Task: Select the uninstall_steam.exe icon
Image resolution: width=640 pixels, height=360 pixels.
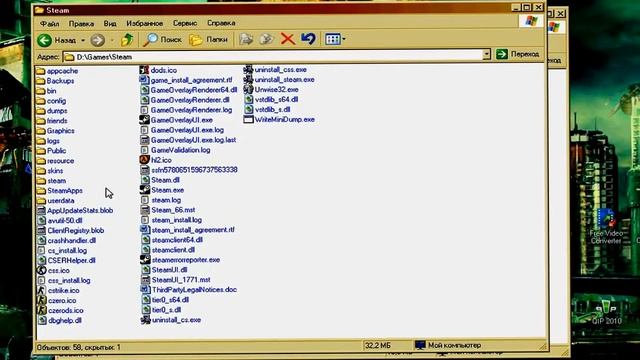Action: 248,79
